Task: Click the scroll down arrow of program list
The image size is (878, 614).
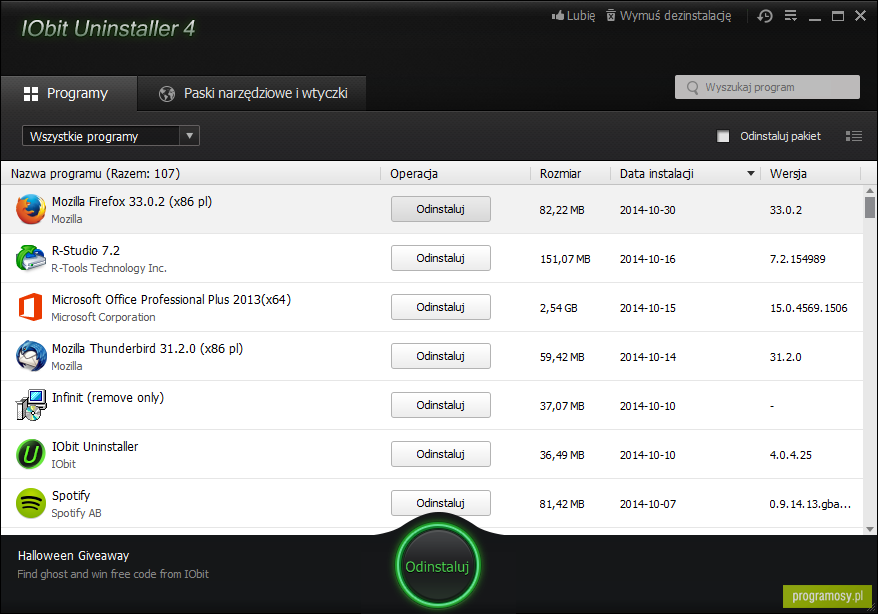Action: [870, 529]
